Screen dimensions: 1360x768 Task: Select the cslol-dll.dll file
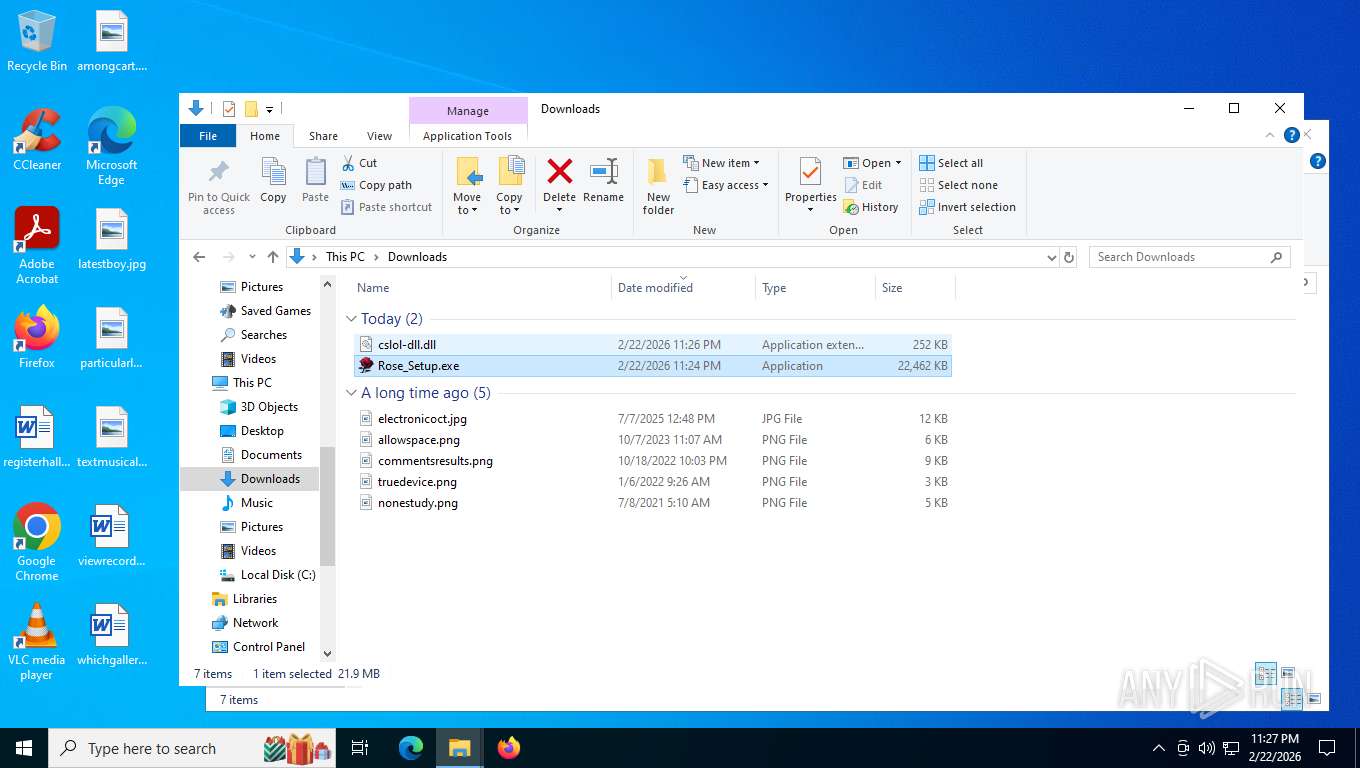pyautogui.click(x=653, y=345)
